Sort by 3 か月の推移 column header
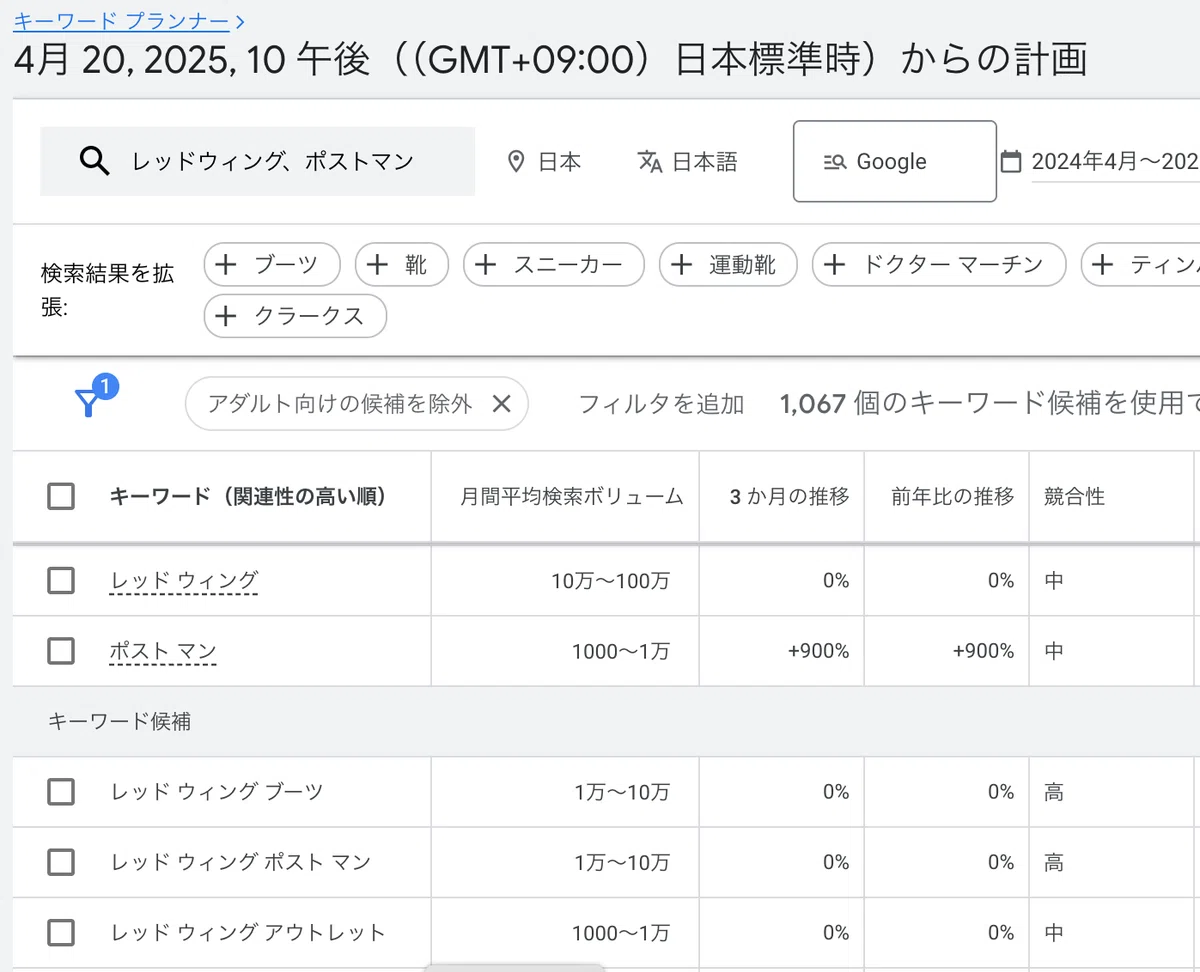This screenshot has width=1200, height=972. point(790,496)
